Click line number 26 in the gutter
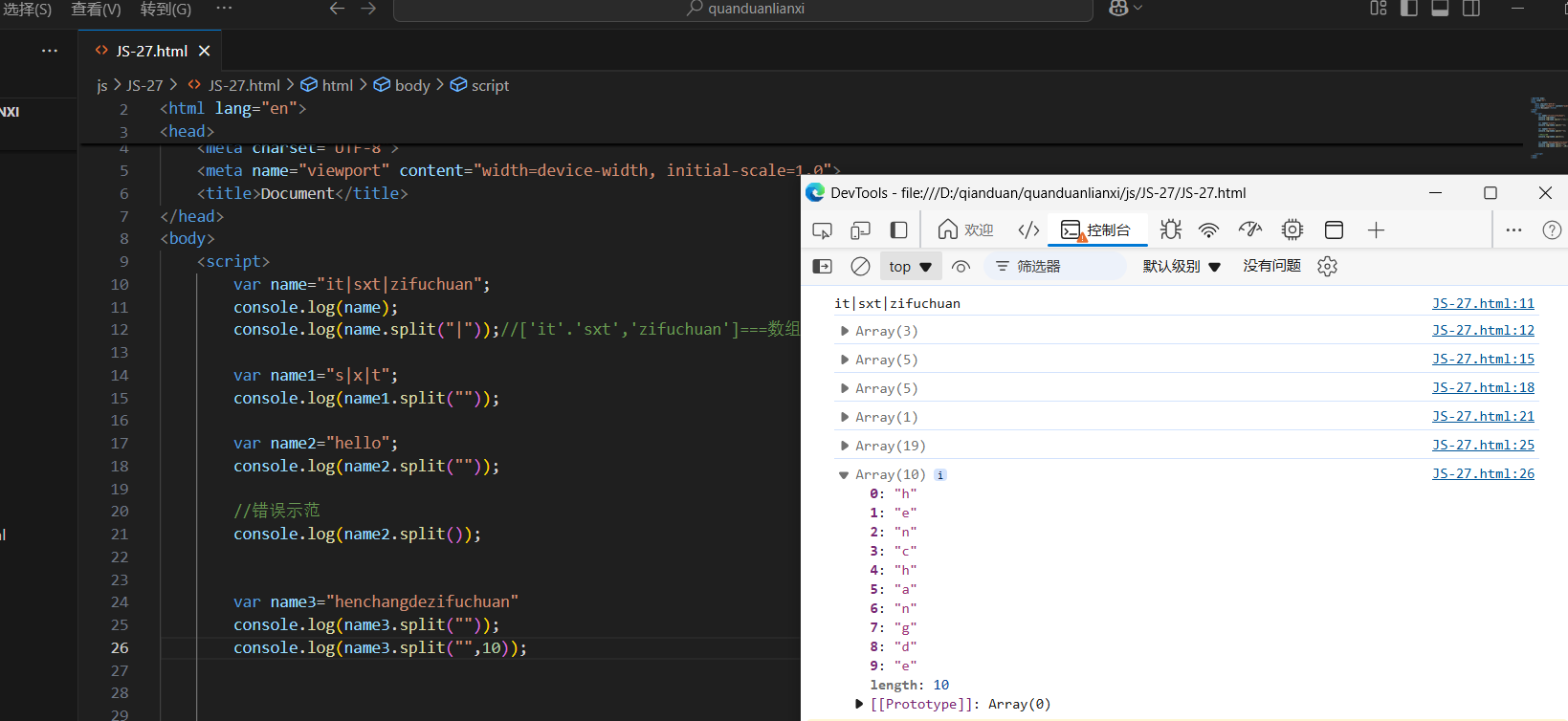 (x=119, y=647)
